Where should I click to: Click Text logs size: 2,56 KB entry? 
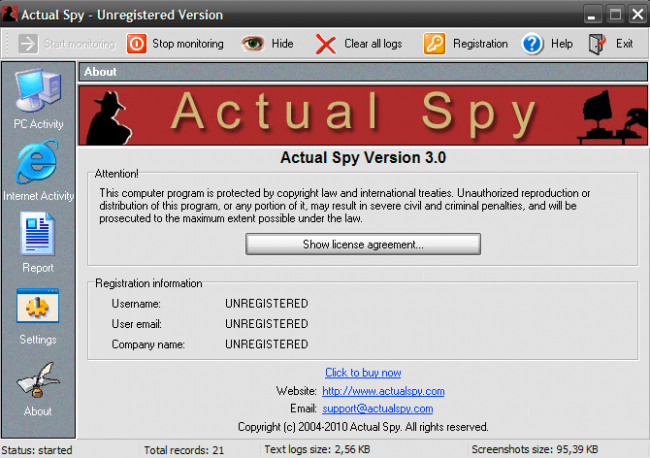tap(318, 449)
